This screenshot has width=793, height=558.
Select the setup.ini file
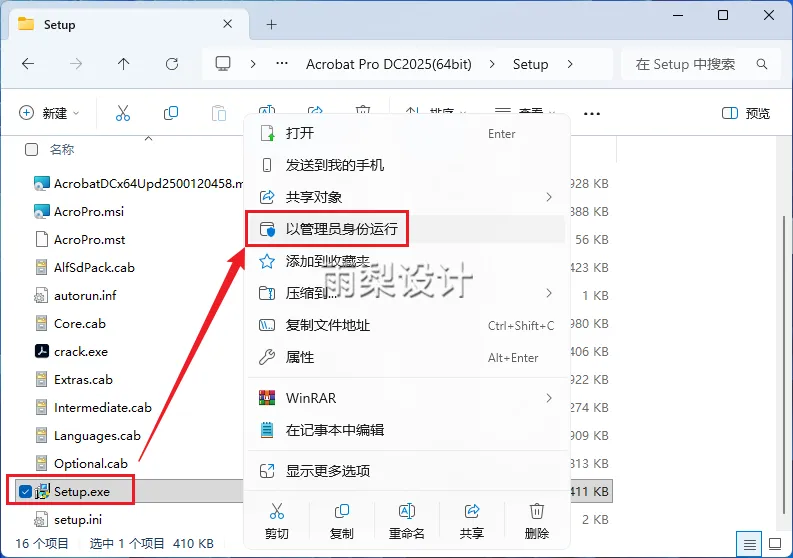click(x=68, y=520)
